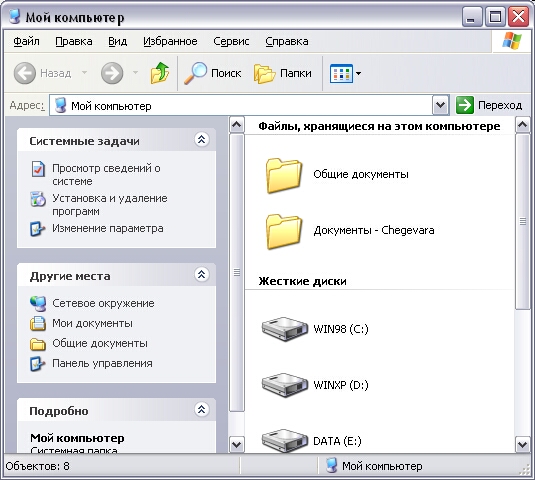Click the system info checkmark icon
Image resolution: width=535 pixels, height=480 pixels.
(x=38, y=169)
